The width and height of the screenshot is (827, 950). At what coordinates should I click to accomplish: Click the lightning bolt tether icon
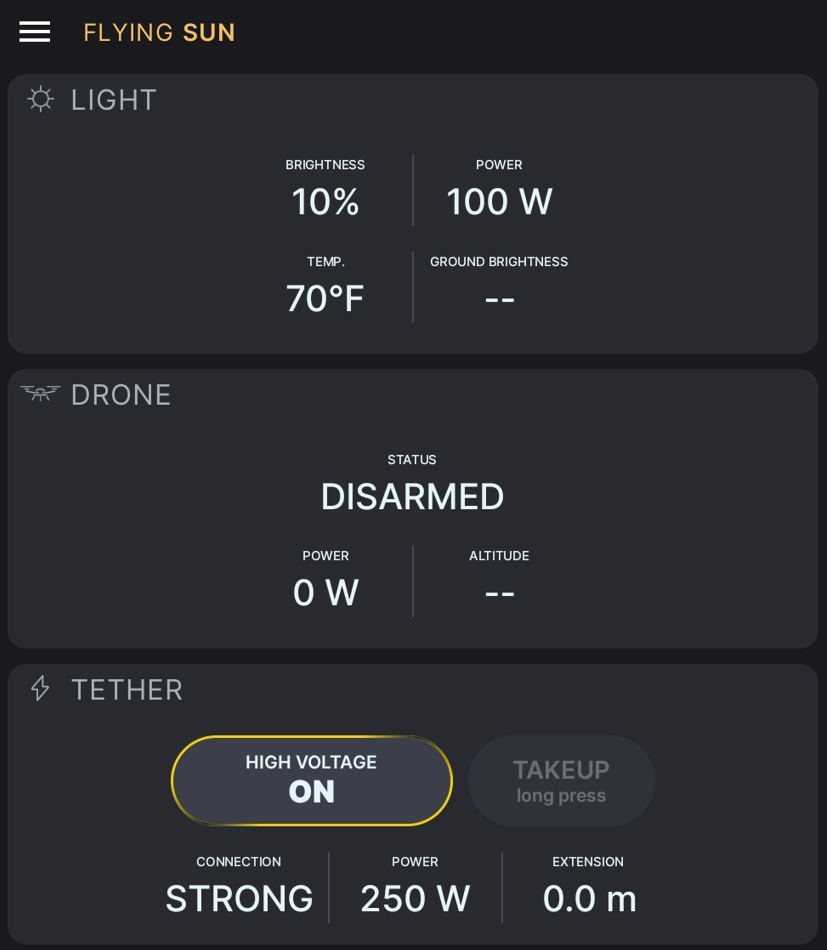click(40, 688)
